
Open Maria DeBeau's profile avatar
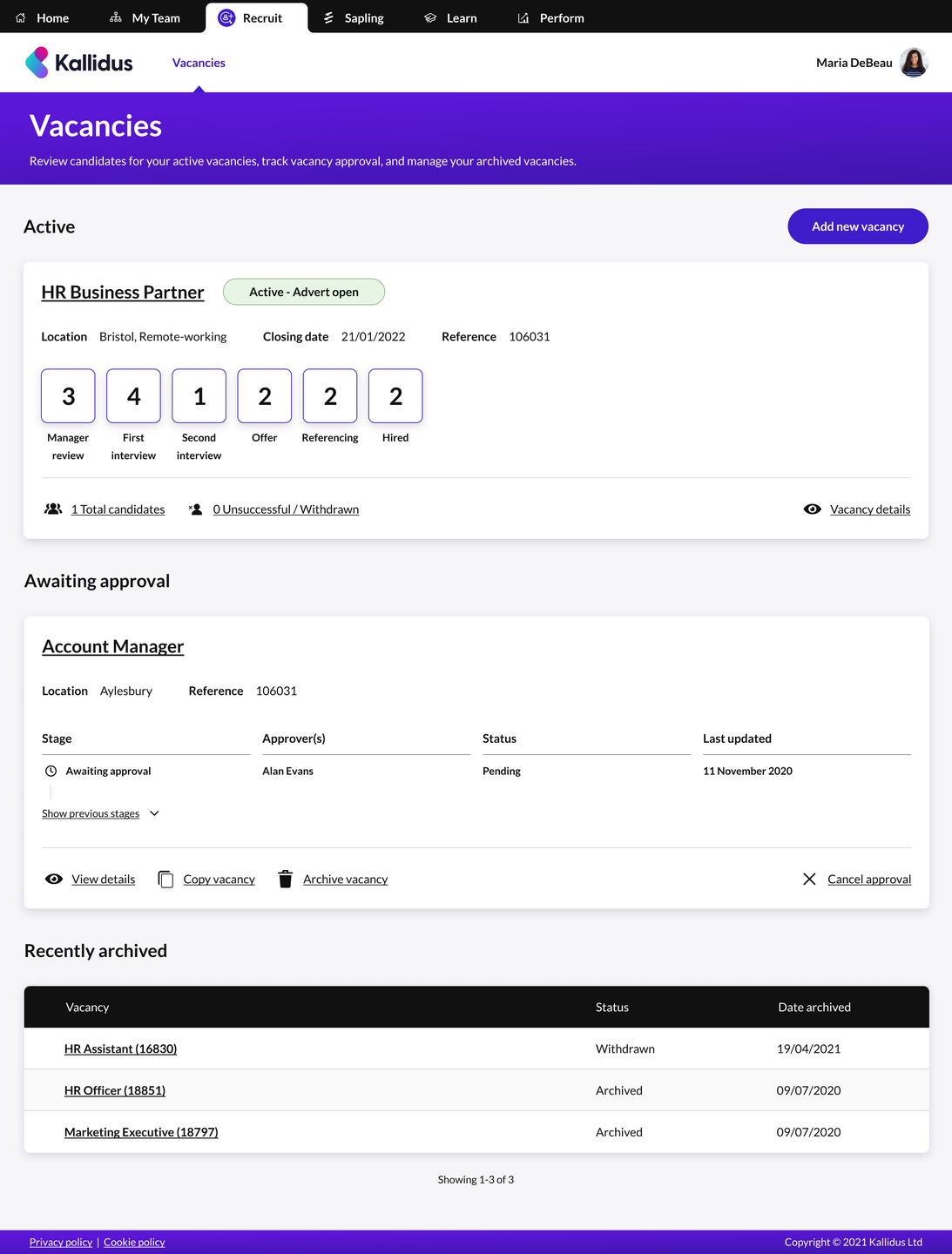913,63
